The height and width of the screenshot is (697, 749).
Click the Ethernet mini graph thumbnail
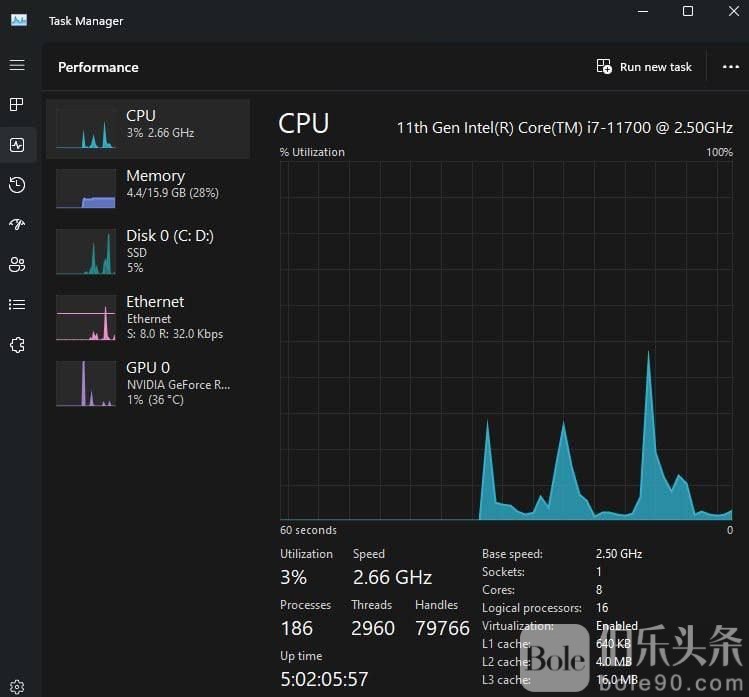click(86, 318)
